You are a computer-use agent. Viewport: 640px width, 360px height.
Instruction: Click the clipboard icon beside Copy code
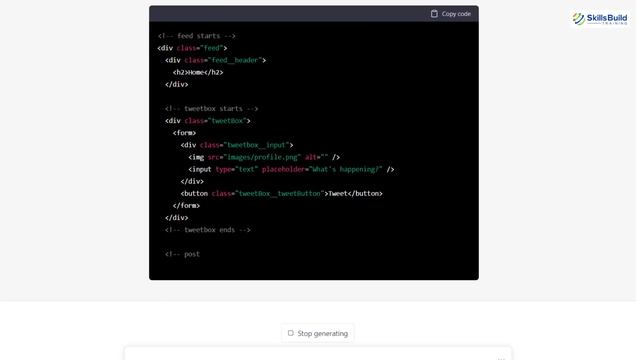point(434,14)
